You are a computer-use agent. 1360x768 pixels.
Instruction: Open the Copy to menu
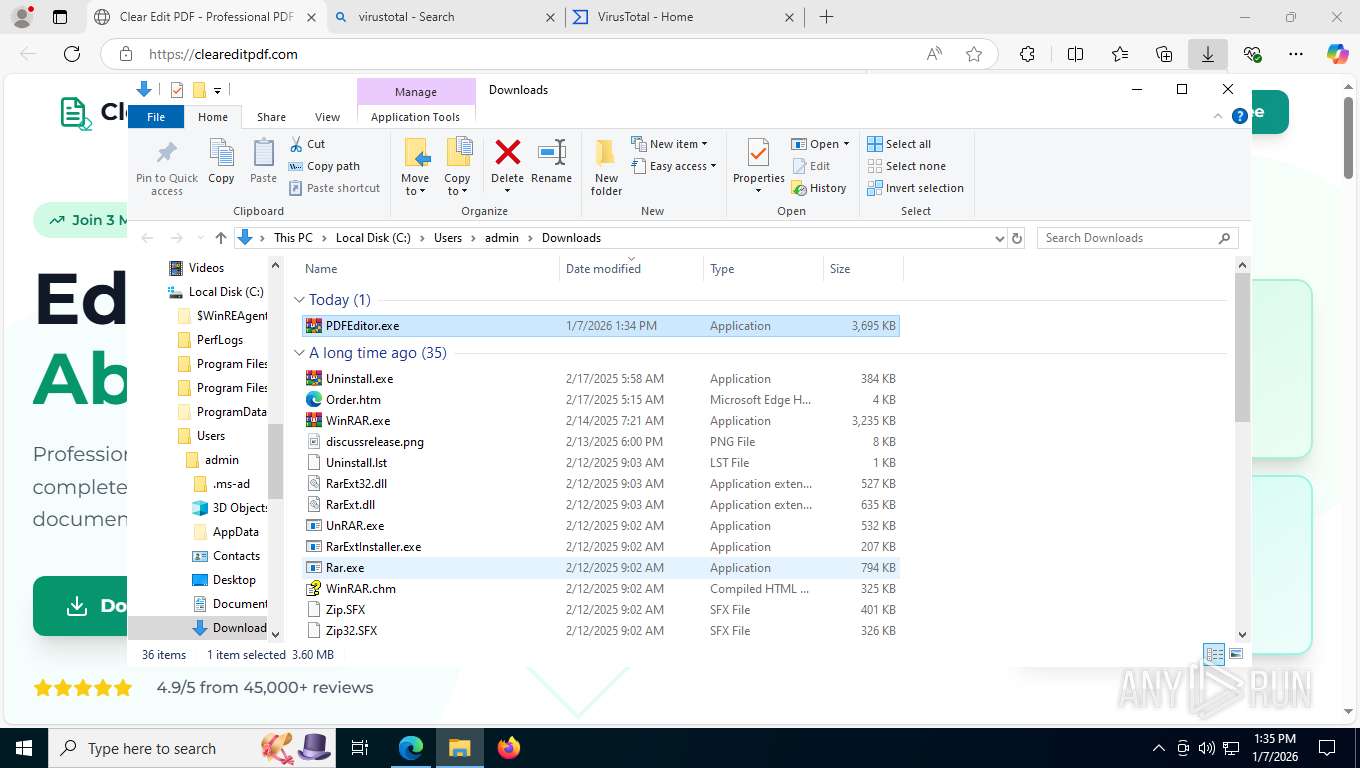(x=457, y=167)
